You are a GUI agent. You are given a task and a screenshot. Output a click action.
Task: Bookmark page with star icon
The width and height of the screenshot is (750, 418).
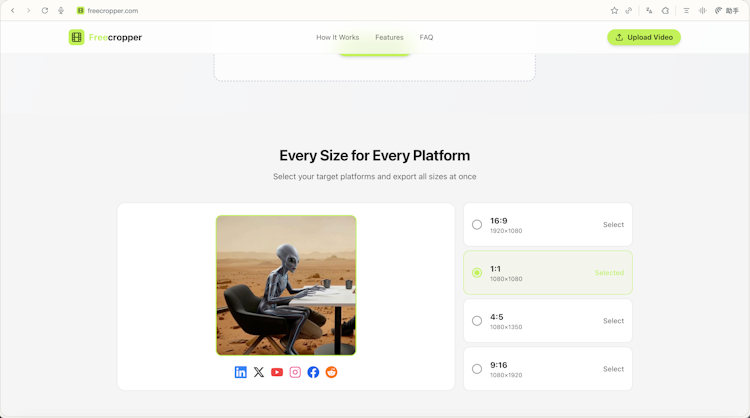pos(614,11)
